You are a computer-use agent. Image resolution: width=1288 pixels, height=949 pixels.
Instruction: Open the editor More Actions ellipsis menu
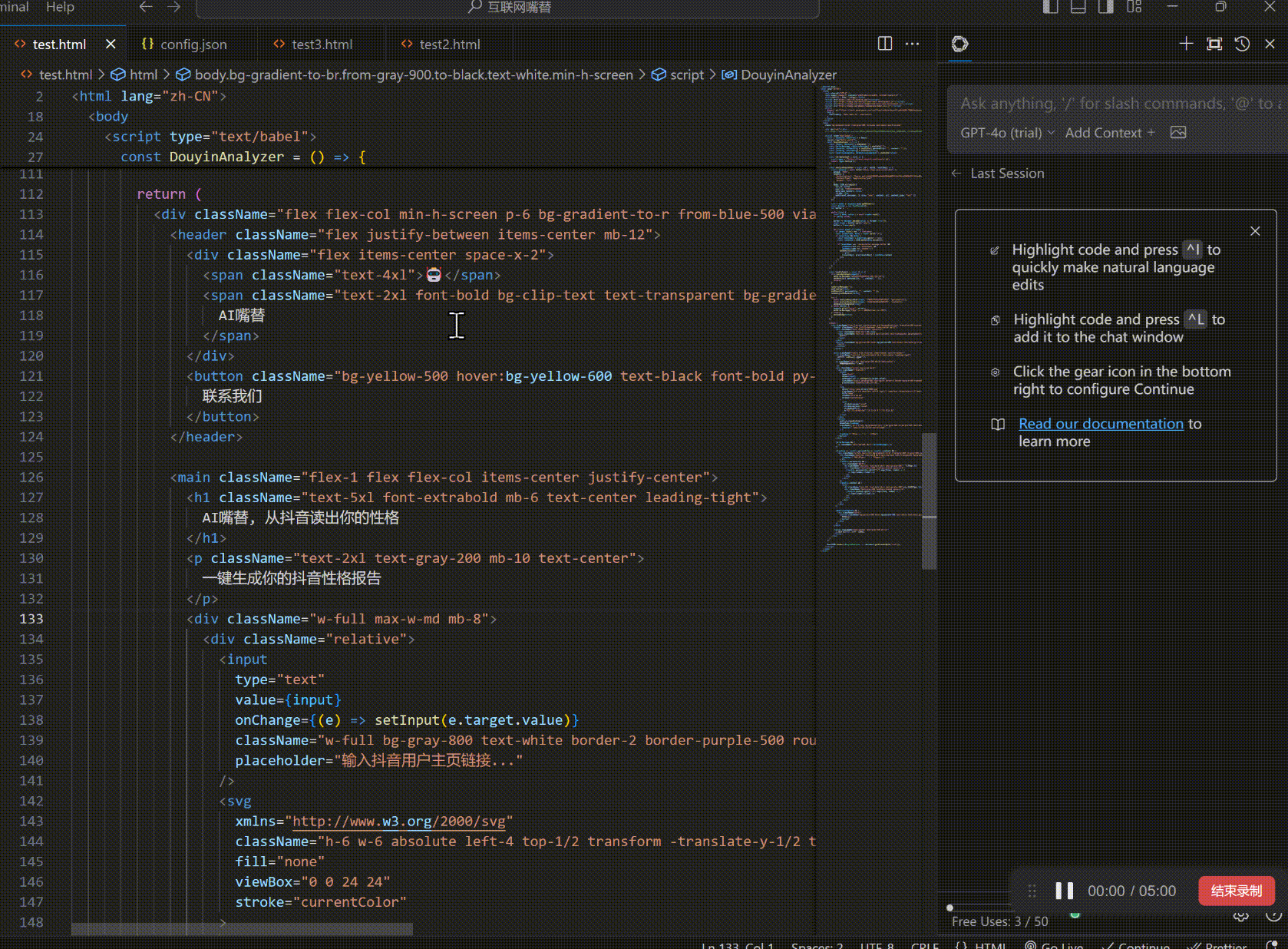[912, 44]
